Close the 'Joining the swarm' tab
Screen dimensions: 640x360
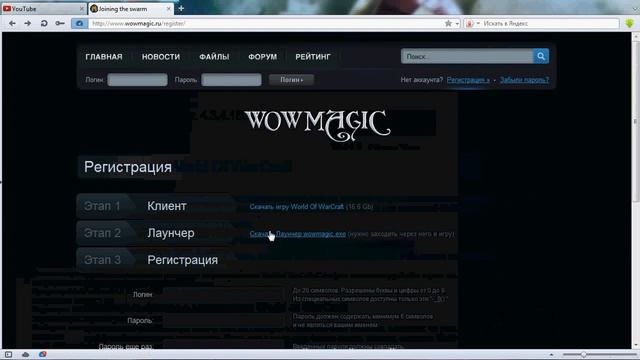[x=169, y=9]
